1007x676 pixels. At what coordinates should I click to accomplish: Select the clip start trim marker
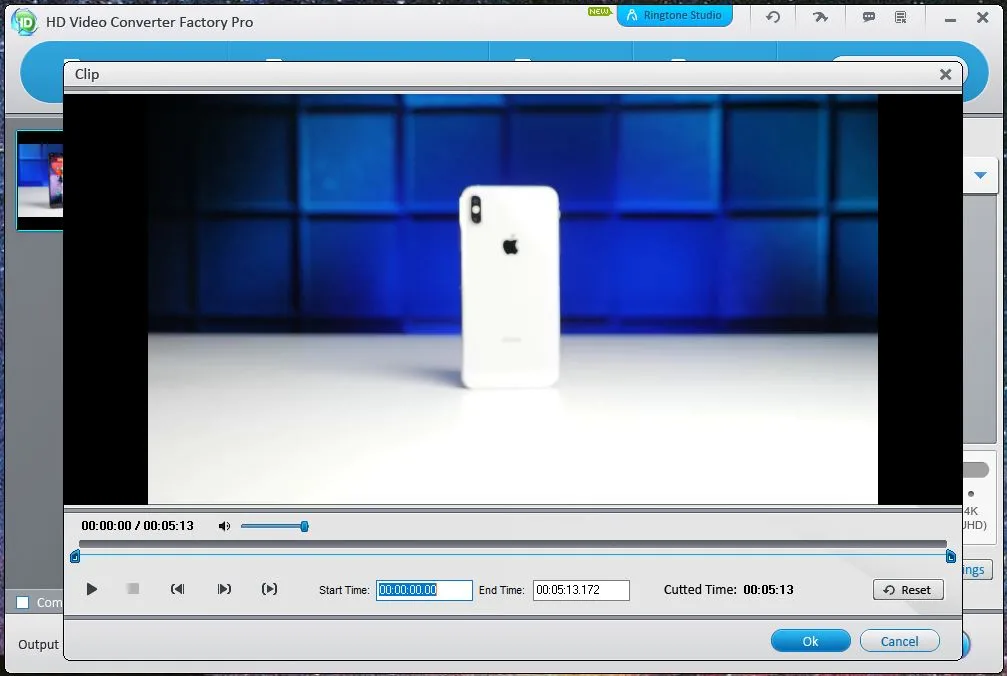pos(74,556)
